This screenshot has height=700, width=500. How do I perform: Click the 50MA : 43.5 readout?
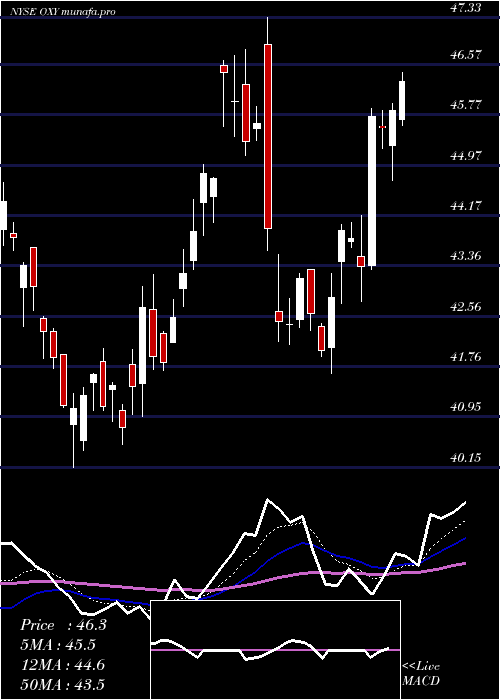click(62, 684)
